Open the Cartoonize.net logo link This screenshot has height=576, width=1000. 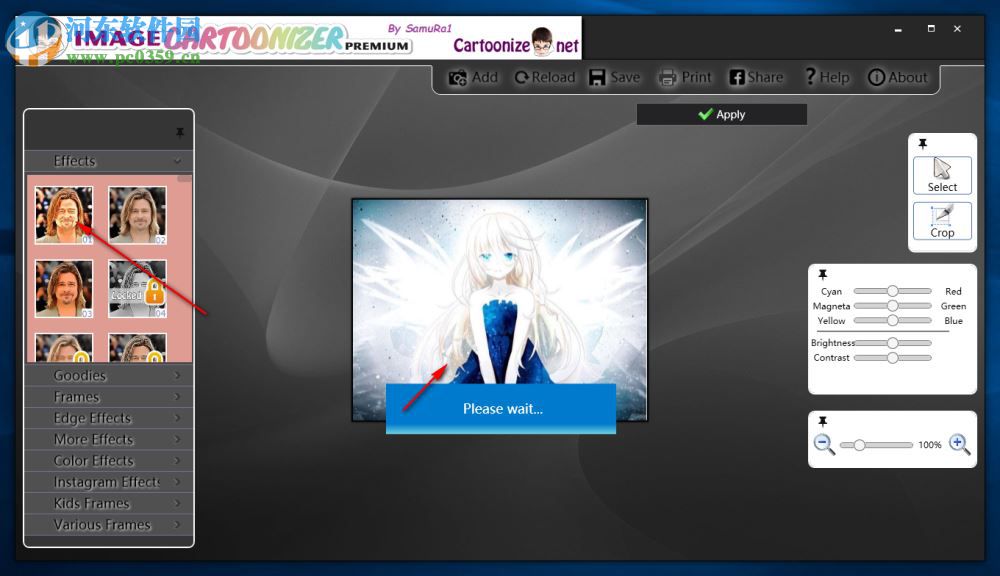(515, 43)
